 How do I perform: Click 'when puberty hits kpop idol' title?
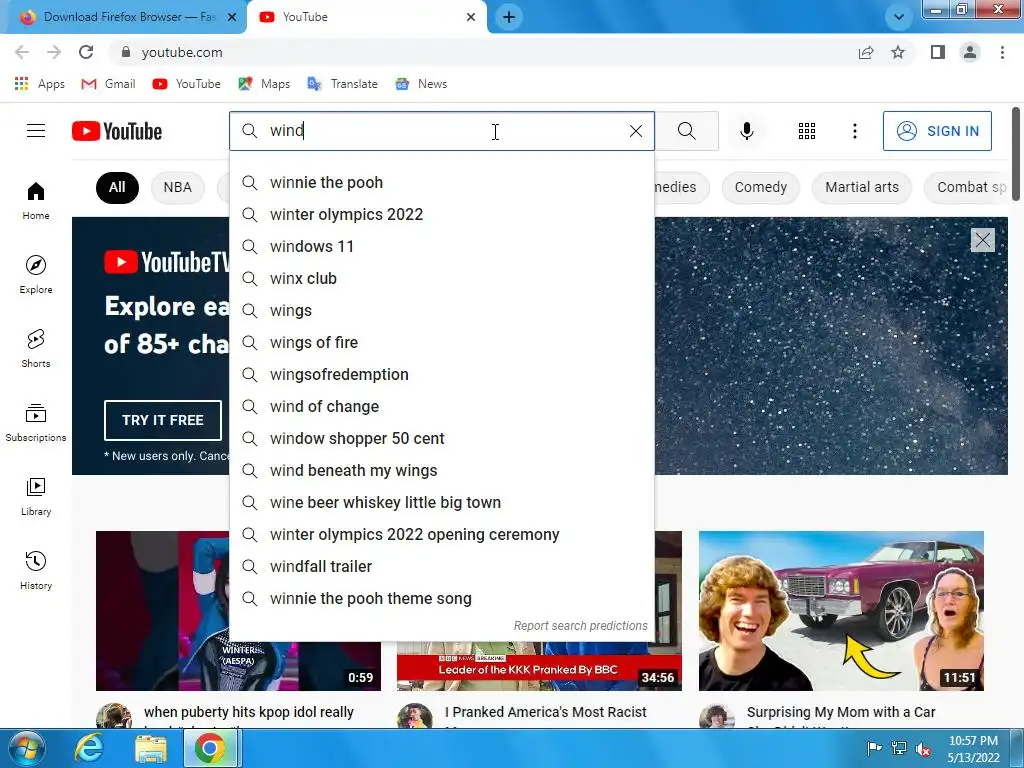tap(249, 712)
